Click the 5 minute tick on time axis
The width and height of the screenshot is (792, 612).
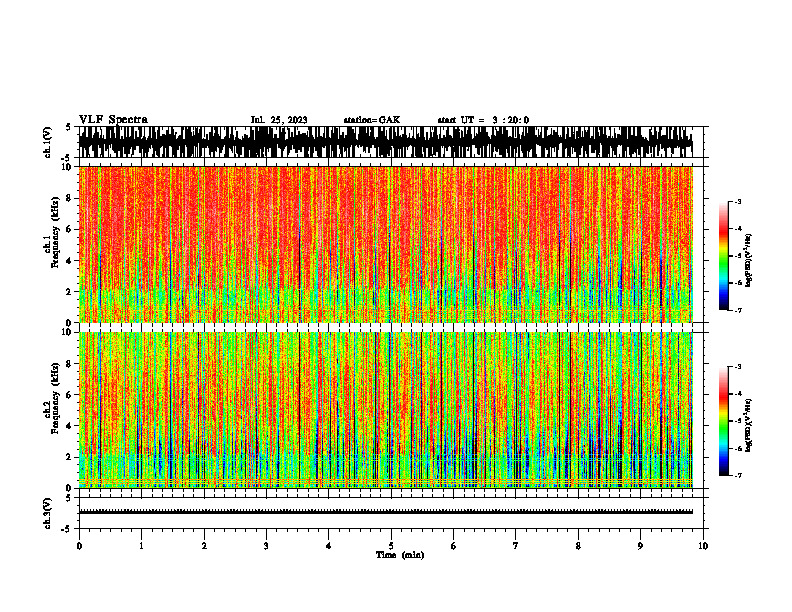[x=391, y=546]
